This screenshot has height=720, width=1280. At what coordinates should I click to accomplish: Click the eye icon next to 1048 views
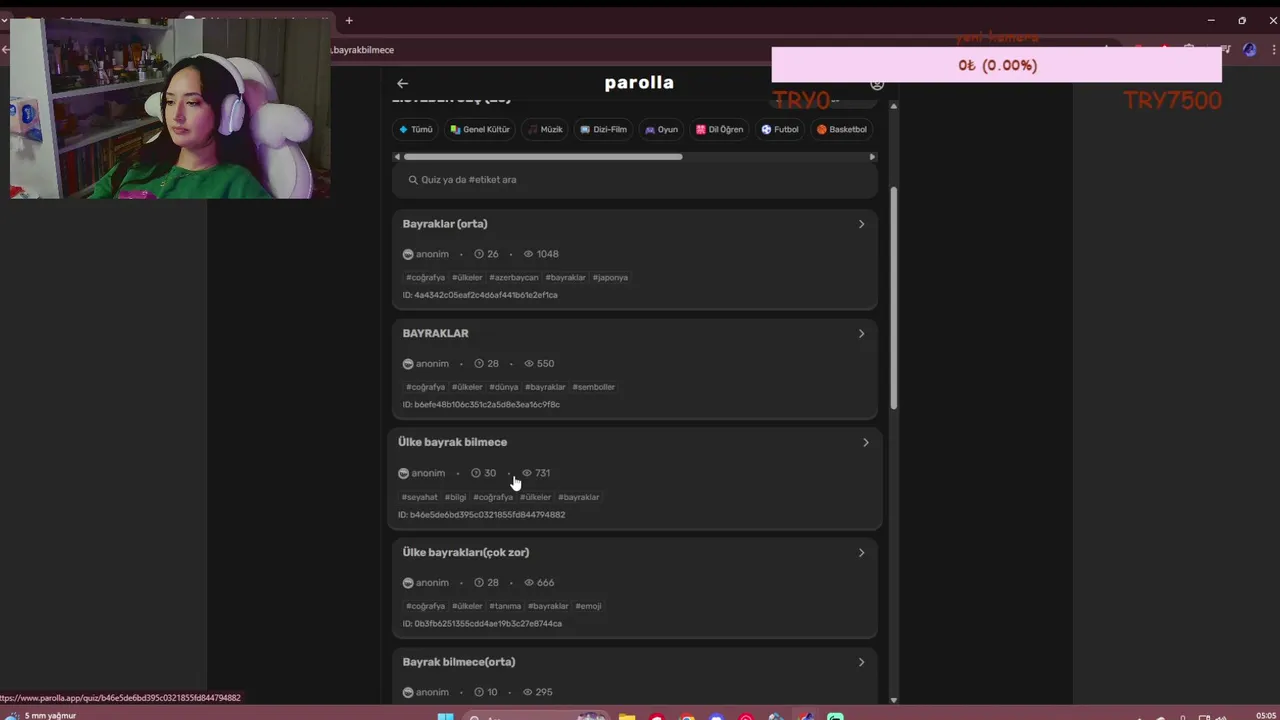pos(529,254)
